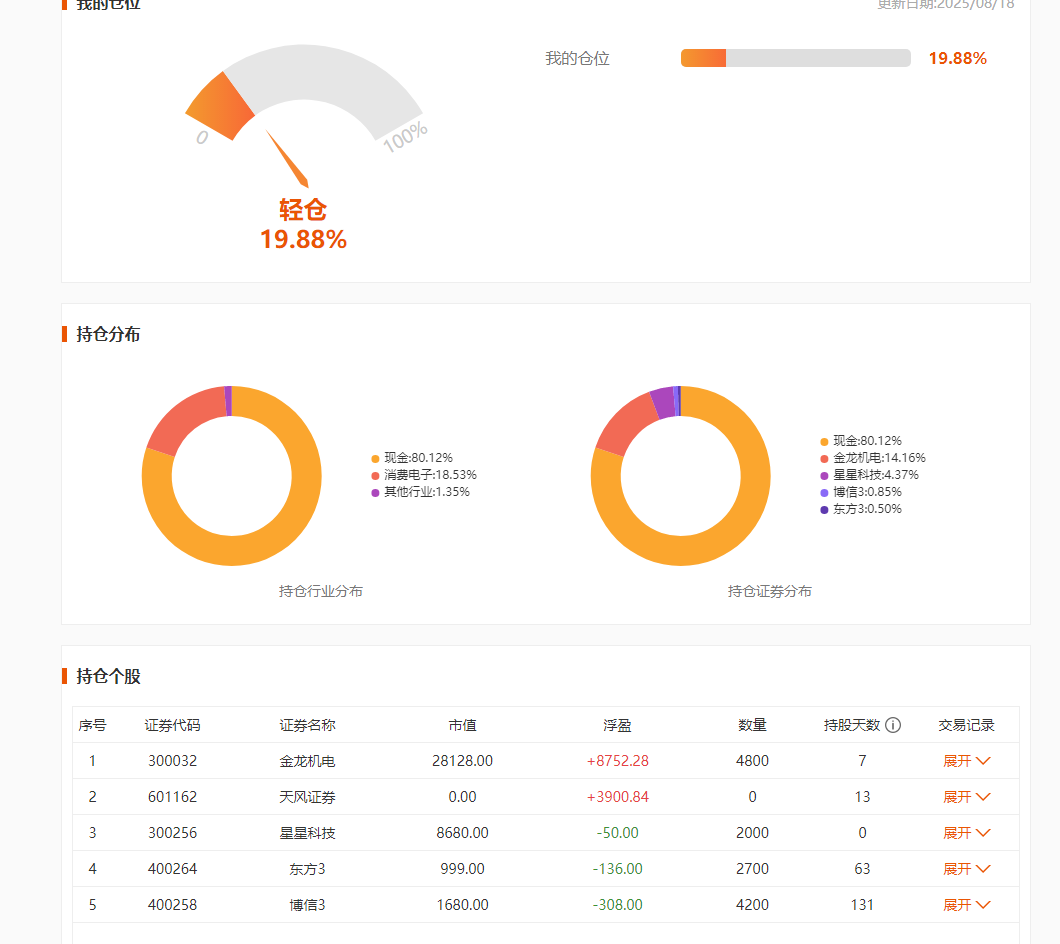Select stock code 300256
The image size is (1060, 944).
[x=172, y=832]
